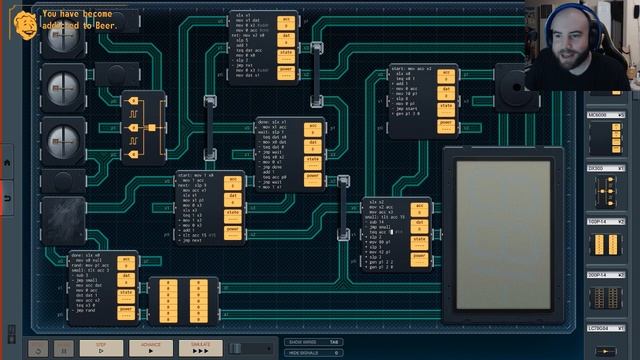Pick the DX300 expander part from the palette
This screenshot has height=360, width=640.
[x=606, y=191]
